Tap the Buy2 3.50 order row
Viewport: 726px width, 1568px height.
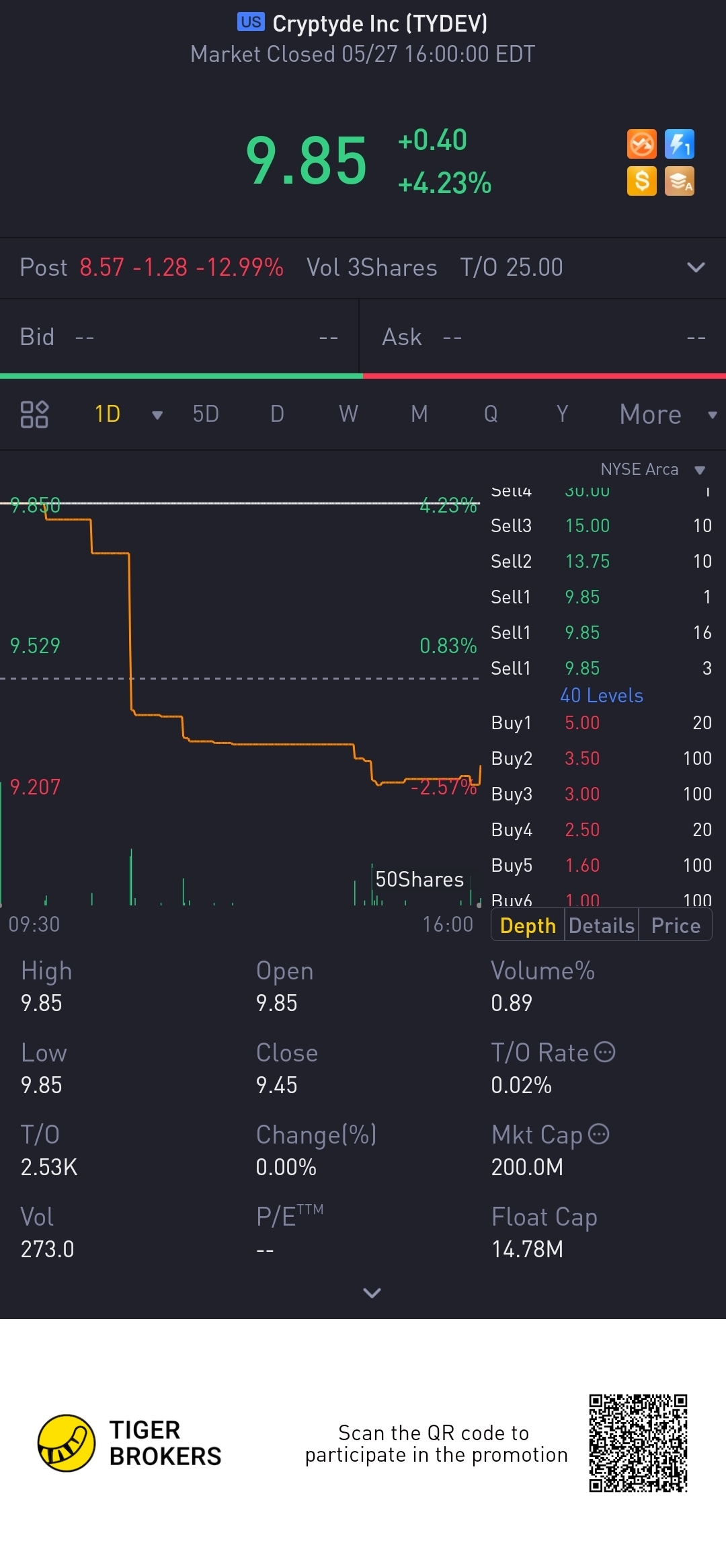601,758
